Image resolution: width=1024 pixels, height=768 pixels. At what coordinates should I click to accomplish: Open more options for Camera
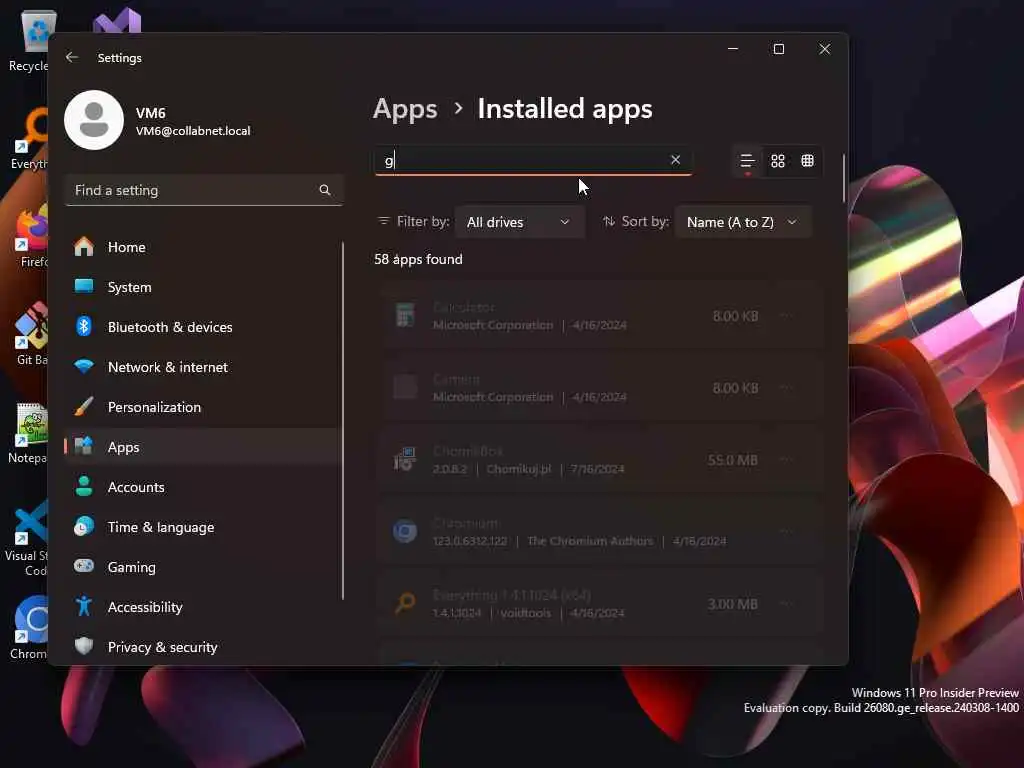click(786, 388)
